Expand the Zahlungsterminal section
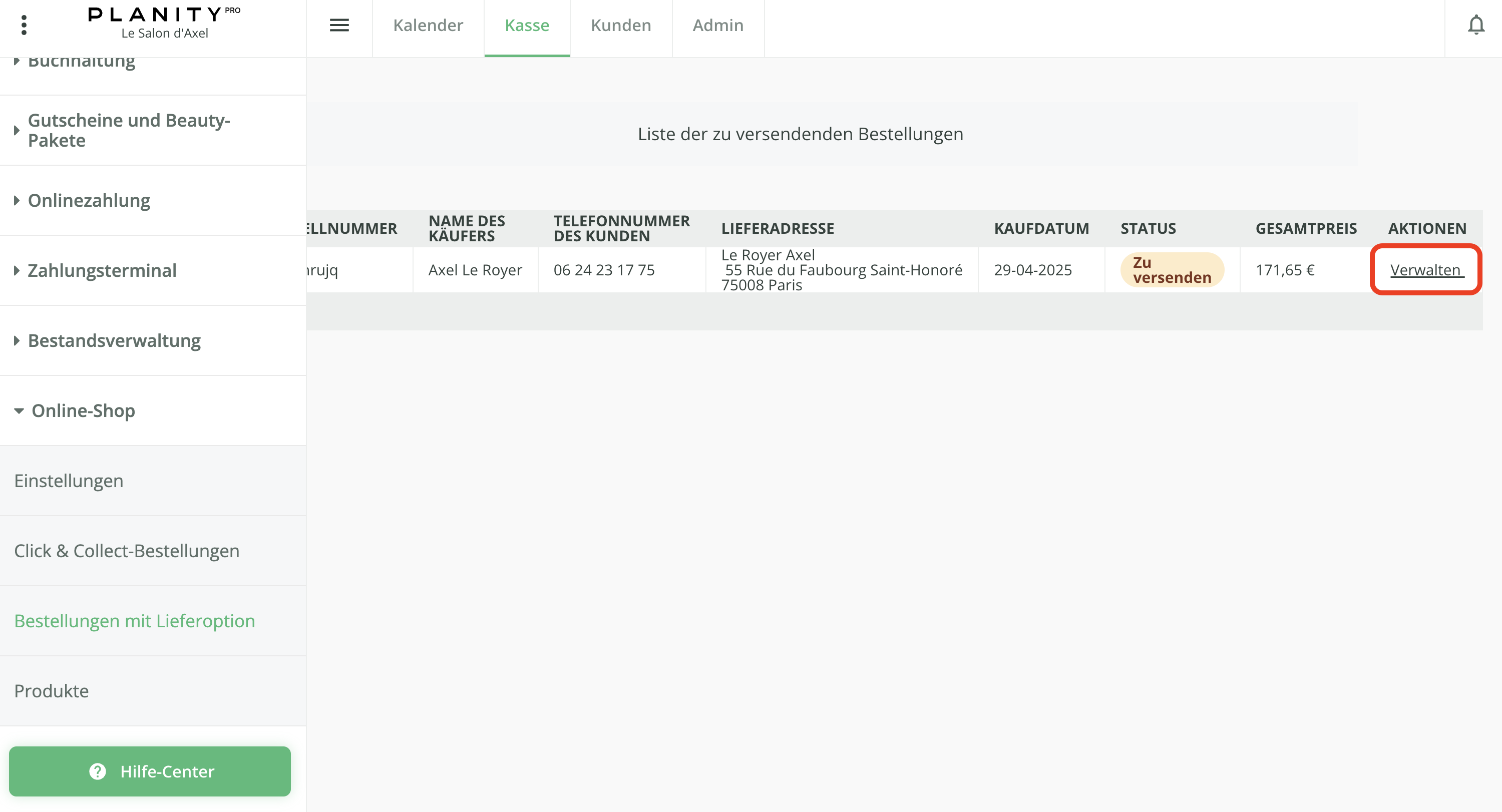Viewport: 1502px width, 812px height. 102,270
